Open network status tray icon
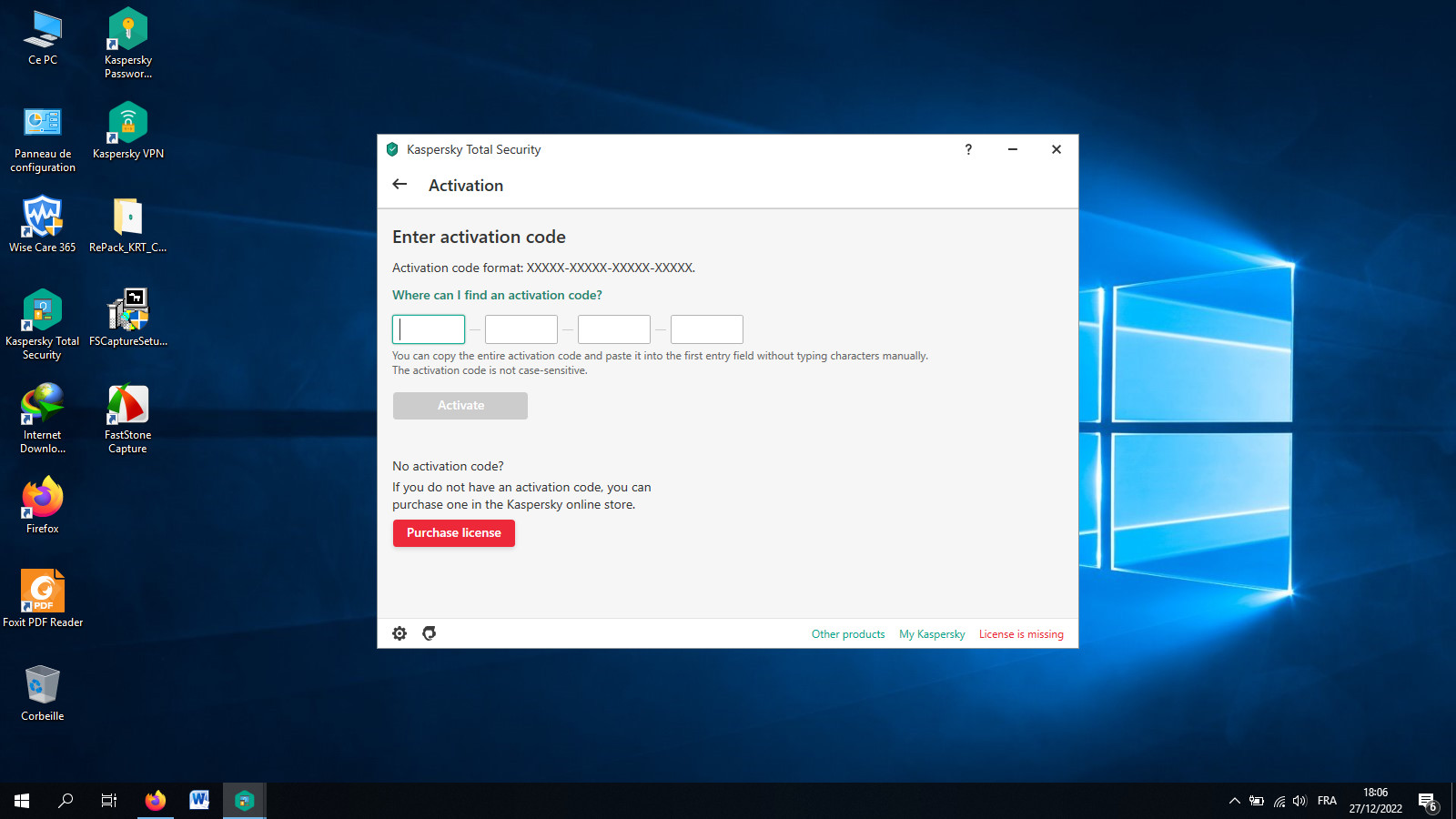The width and height of the screenshot is (1456, 819). pyautogui.click(x=1279, y=801)
